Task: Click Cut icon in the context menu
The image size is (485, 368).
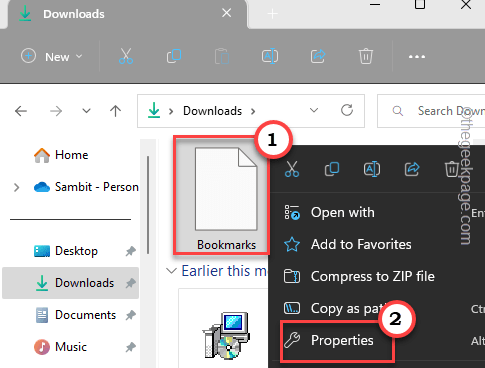Action: pos(292,169)
